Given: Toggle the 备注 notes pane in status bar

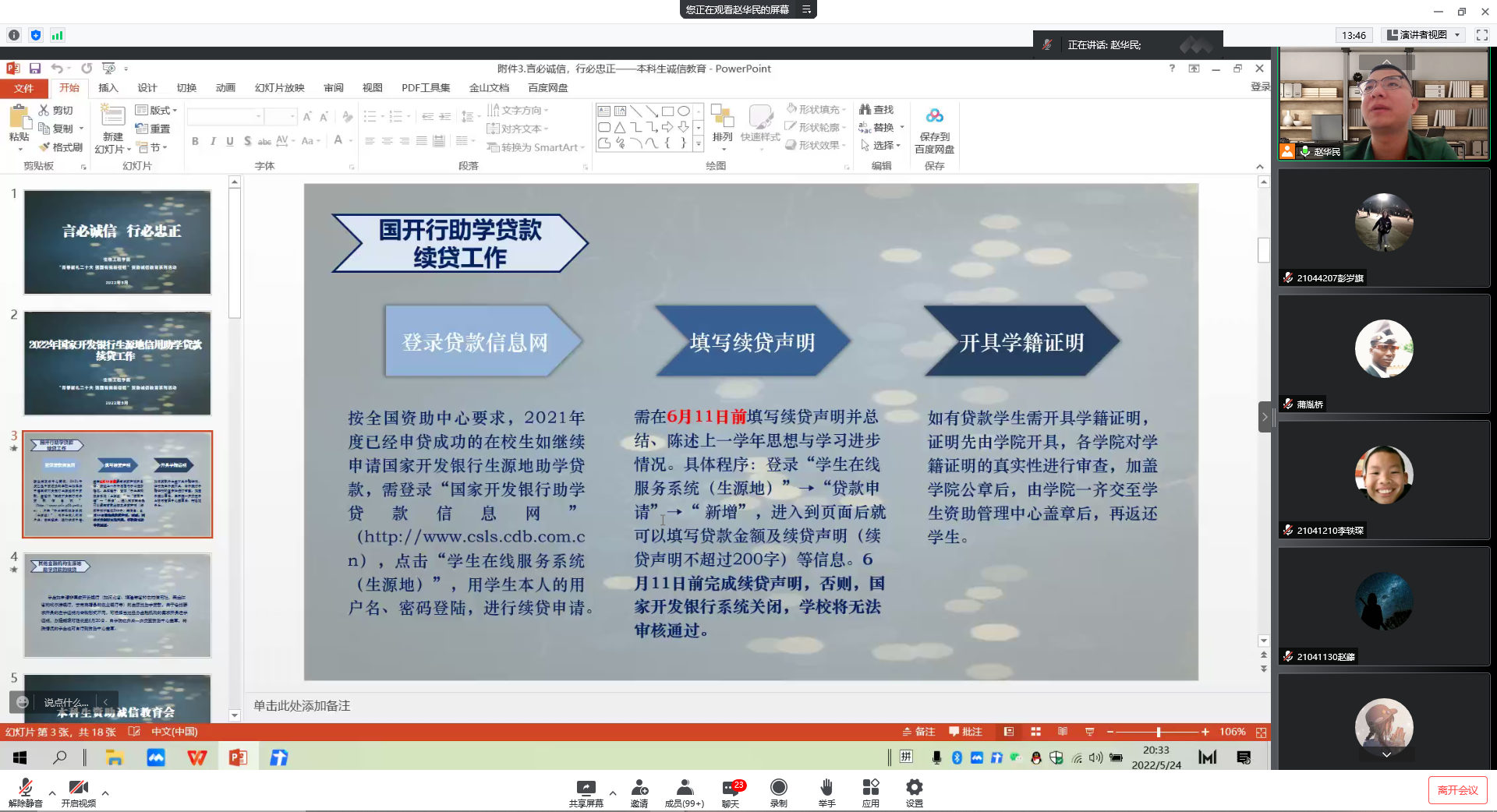Looking at the screenshot, I should [x=918, y=732].
